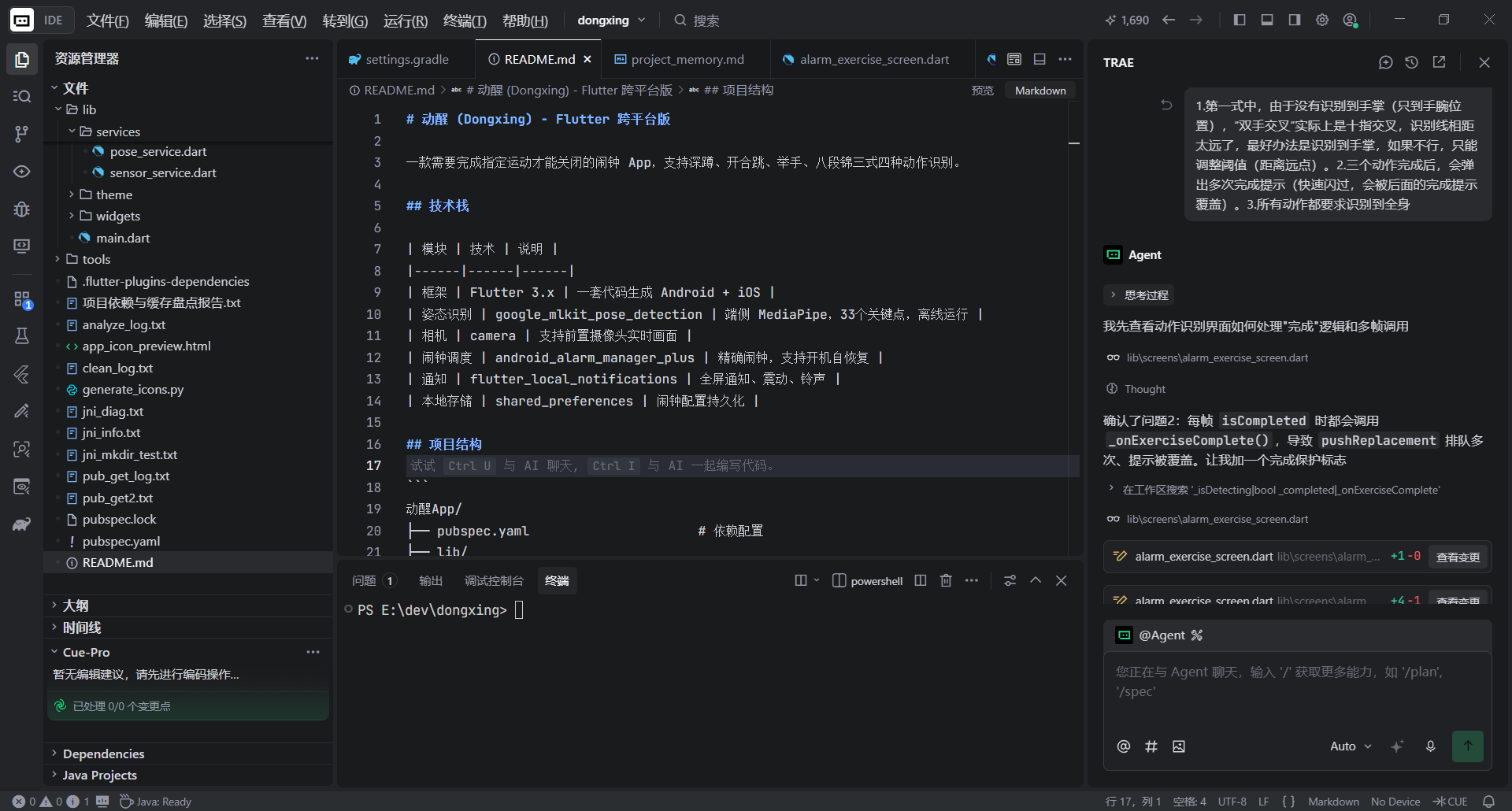Close the bottom terminal panel

1062,580
